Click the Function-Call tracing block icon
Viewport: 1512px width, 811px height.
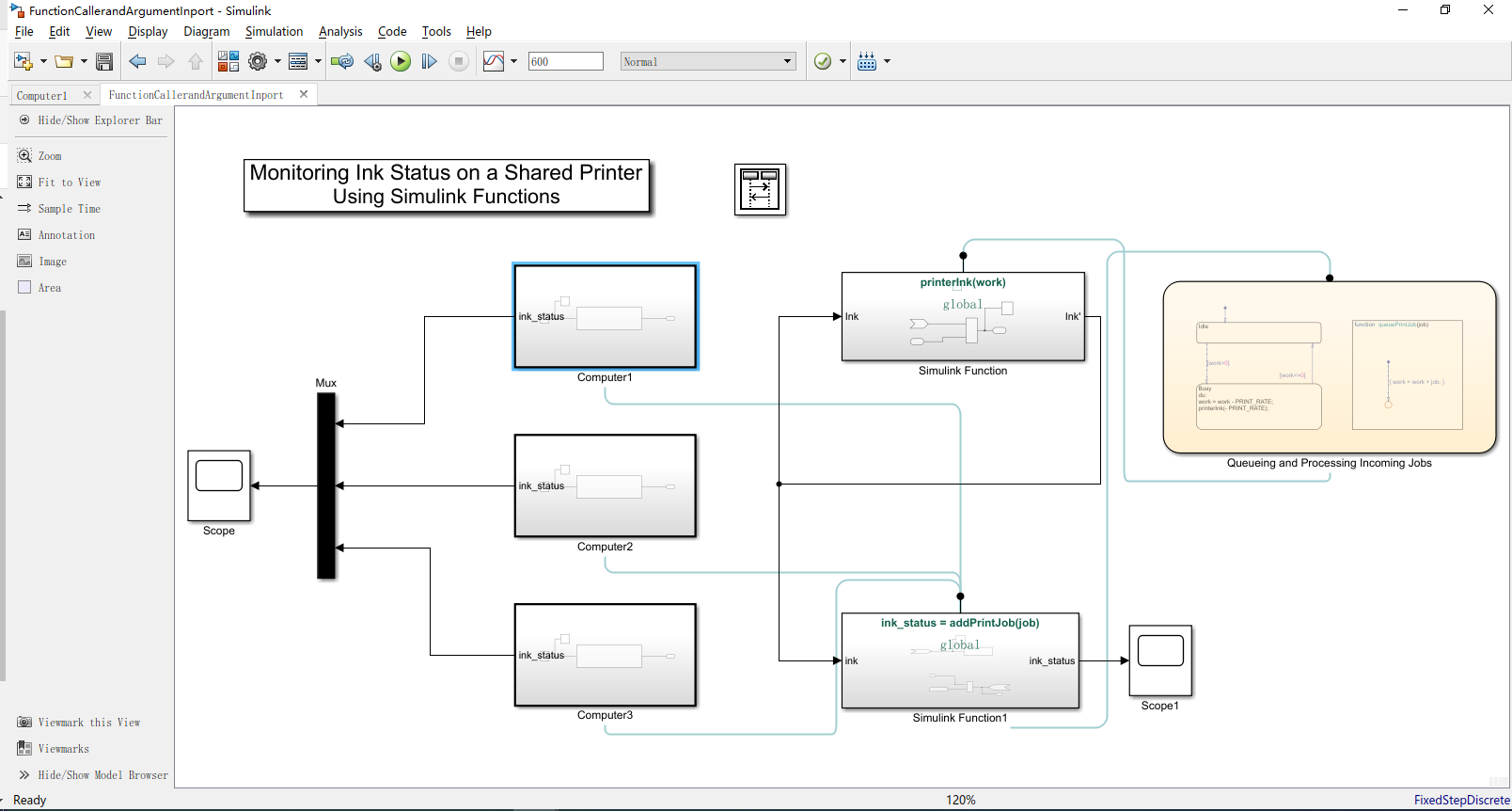pyautogui.click(x=760, y=189)
